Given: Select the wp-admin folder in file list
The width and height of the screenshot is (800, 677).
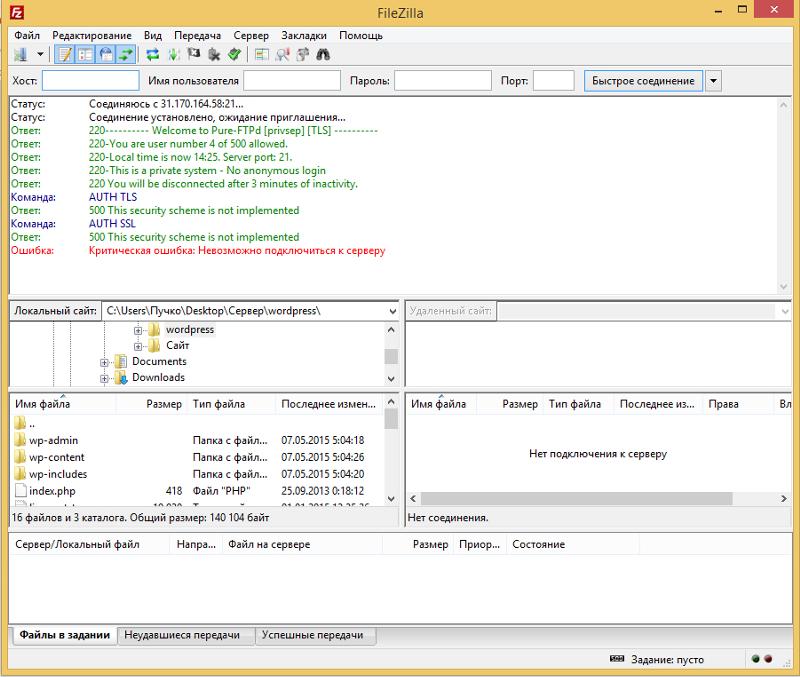Looking at the screenshot, I should click(53, 440).
